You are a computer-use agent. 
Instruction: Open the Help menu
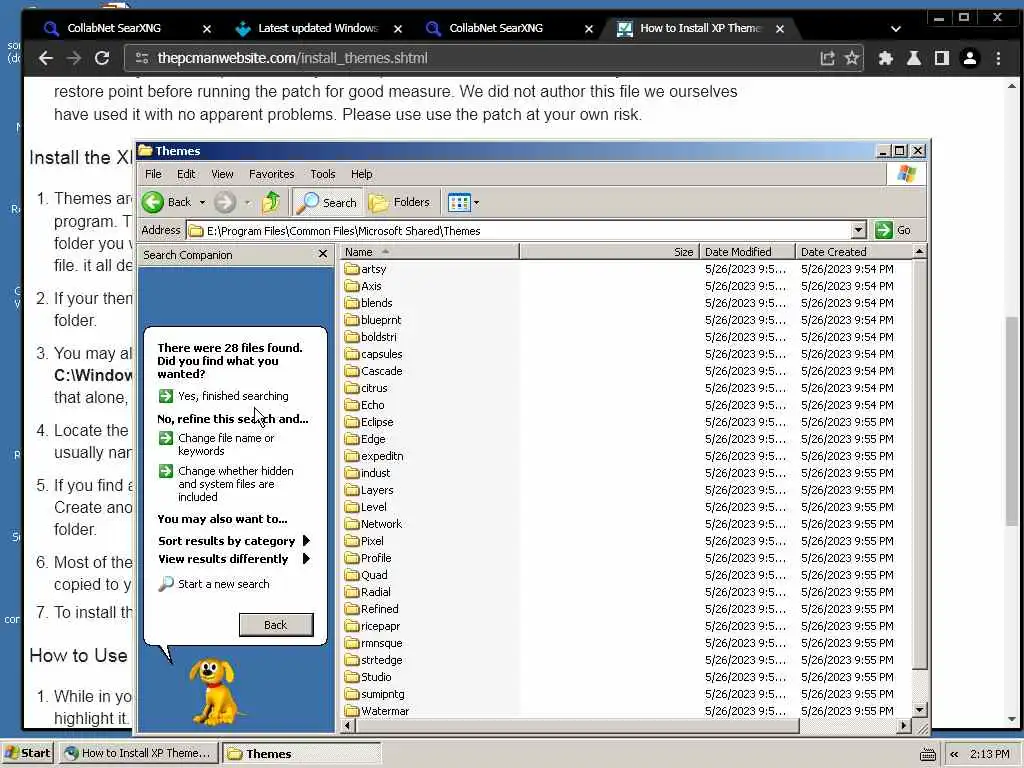tap(361, 174)
